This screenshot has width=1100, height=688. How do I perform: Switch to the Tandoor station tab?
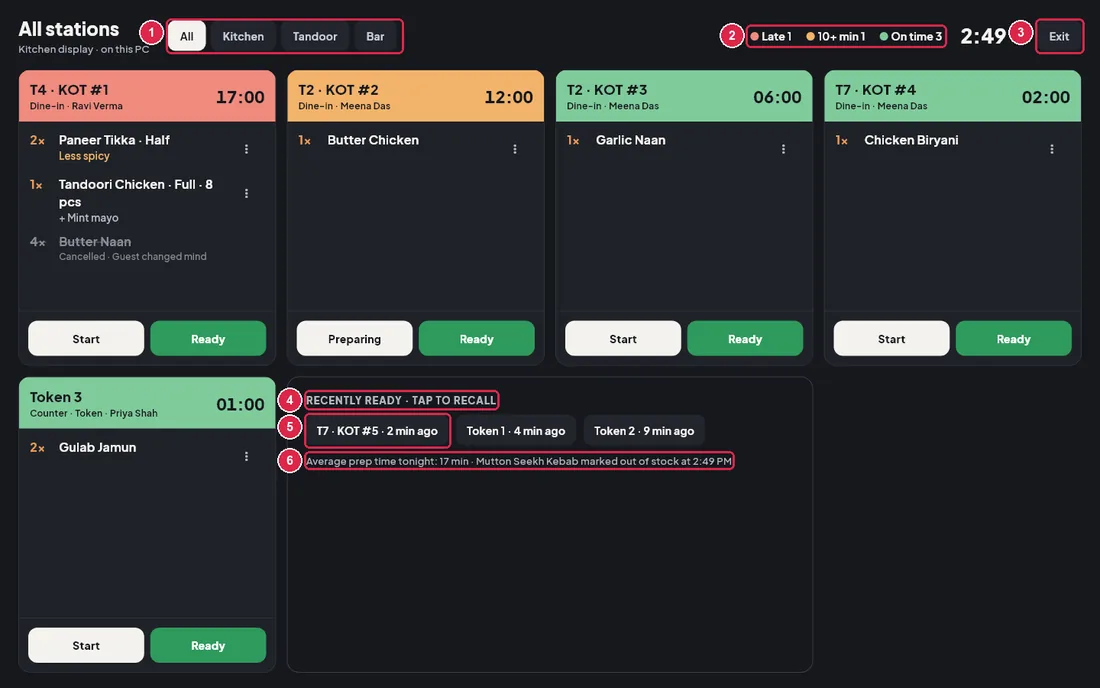(315, 36)
